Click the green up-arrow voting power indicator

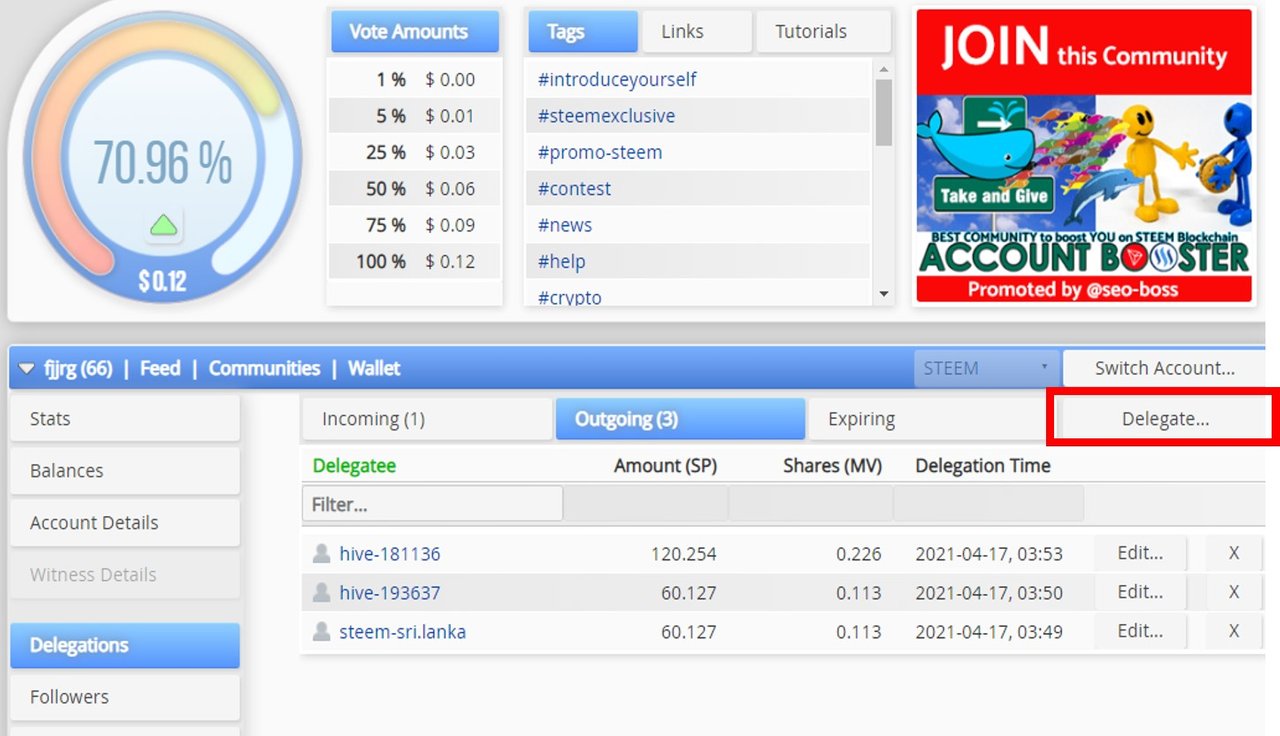(164, 225)
